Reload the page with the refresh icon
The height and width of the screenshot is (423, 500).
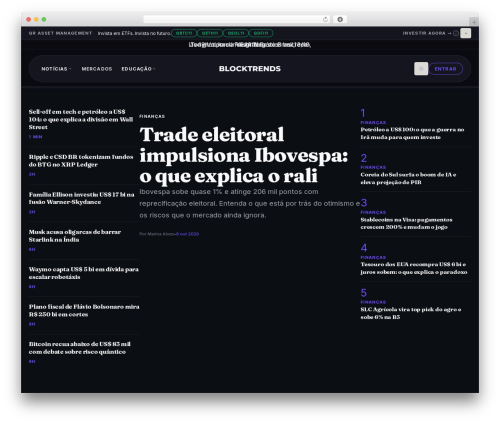pos(325,20)
